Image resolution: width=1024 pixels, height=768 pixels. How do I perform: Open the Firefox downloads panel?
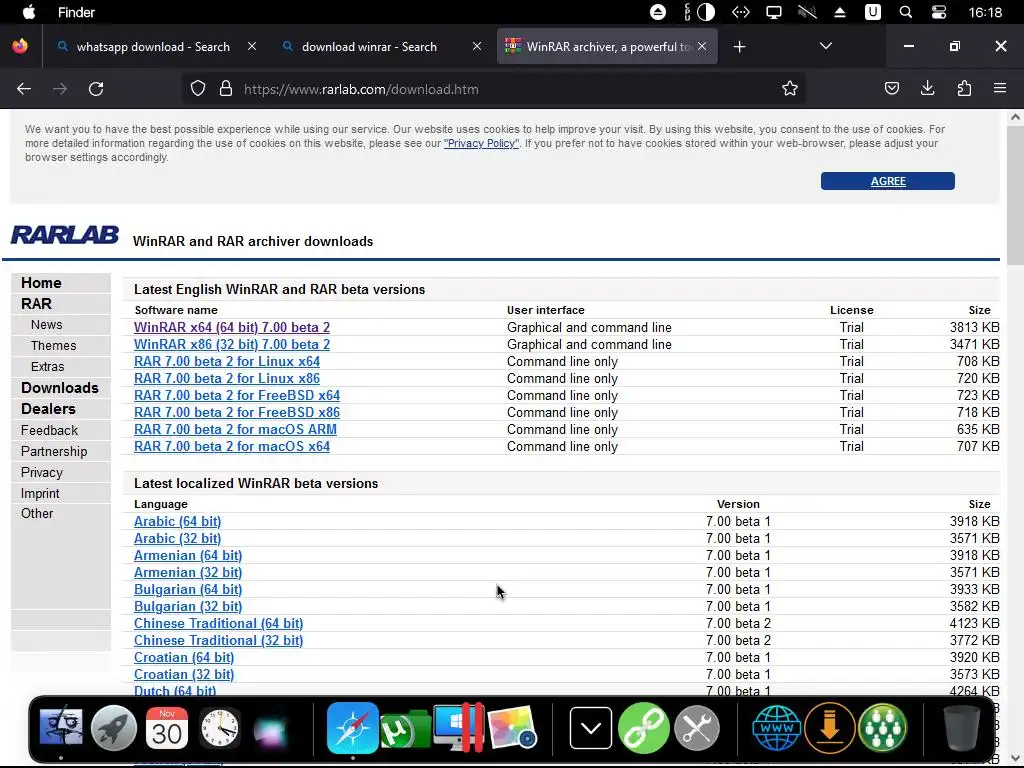coord(927,88)
